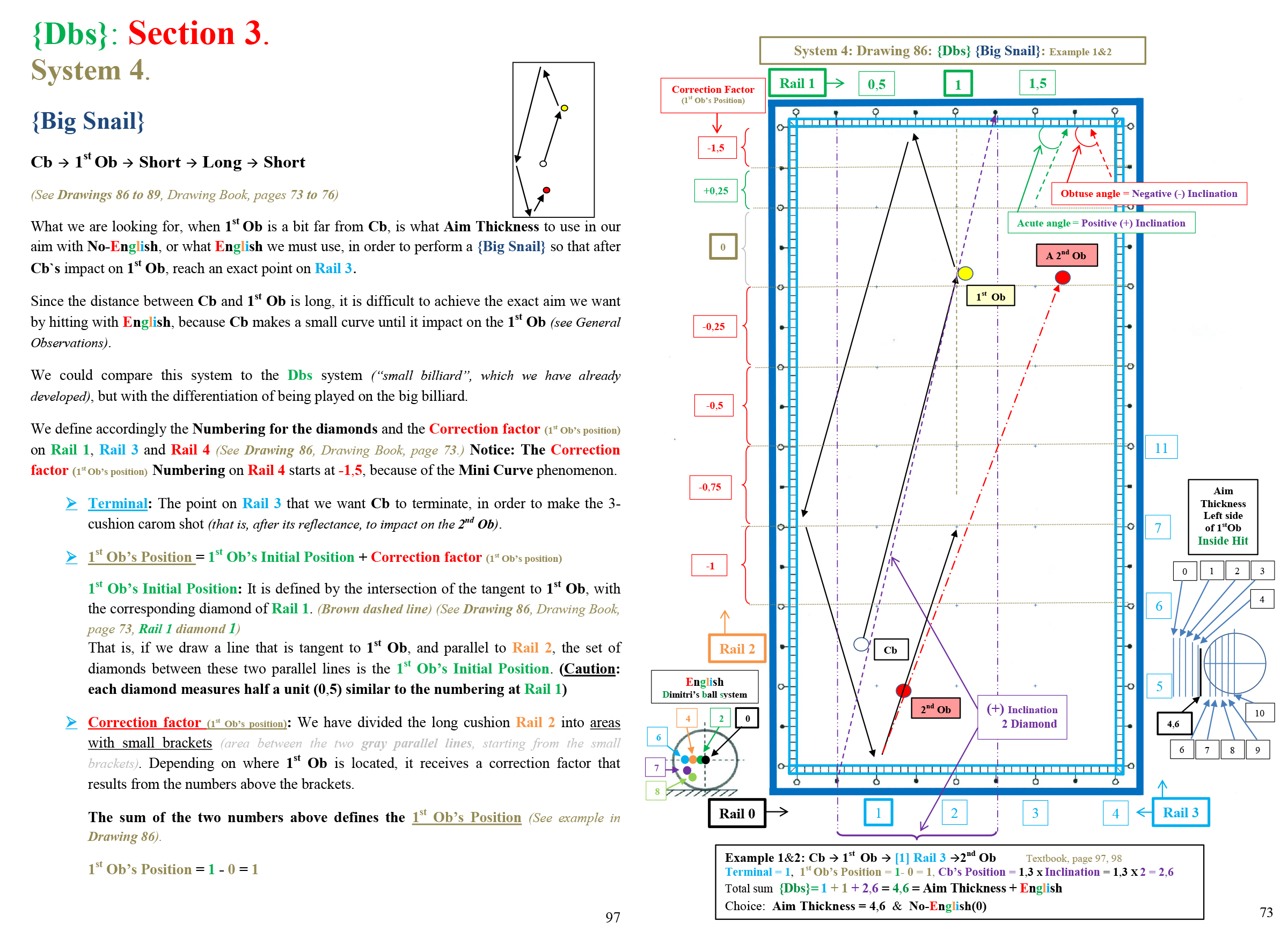Click the orange 'Rail 2' label box
The width and height of the screenshot is (1288, 930).
tap(737, 648)
